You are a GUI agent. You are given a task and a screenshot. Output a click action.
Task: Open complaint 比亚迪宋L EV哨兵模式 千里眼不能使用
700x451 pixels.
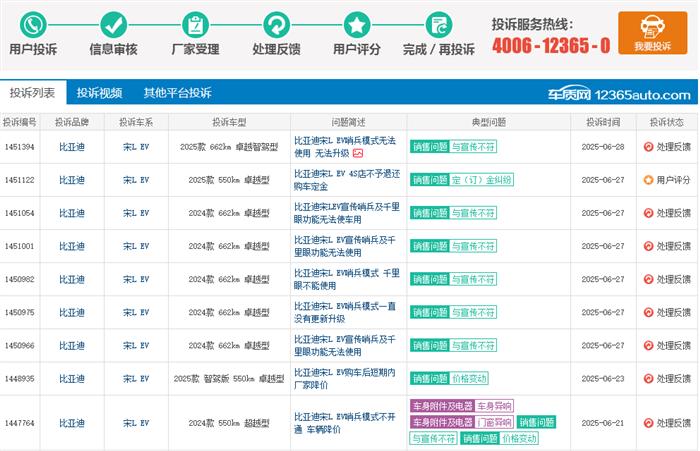(x=347, y=279)
